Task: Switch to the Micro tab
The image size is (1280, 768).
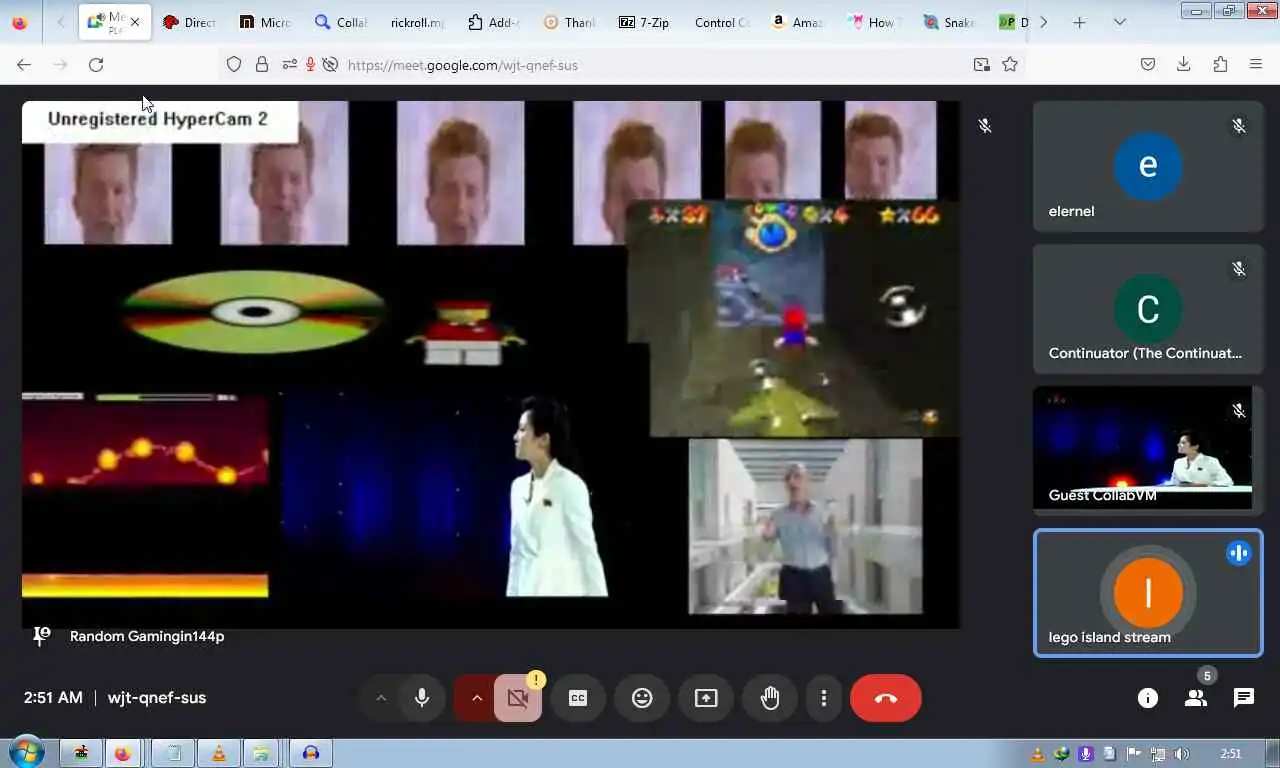Action: click(265, 22)
